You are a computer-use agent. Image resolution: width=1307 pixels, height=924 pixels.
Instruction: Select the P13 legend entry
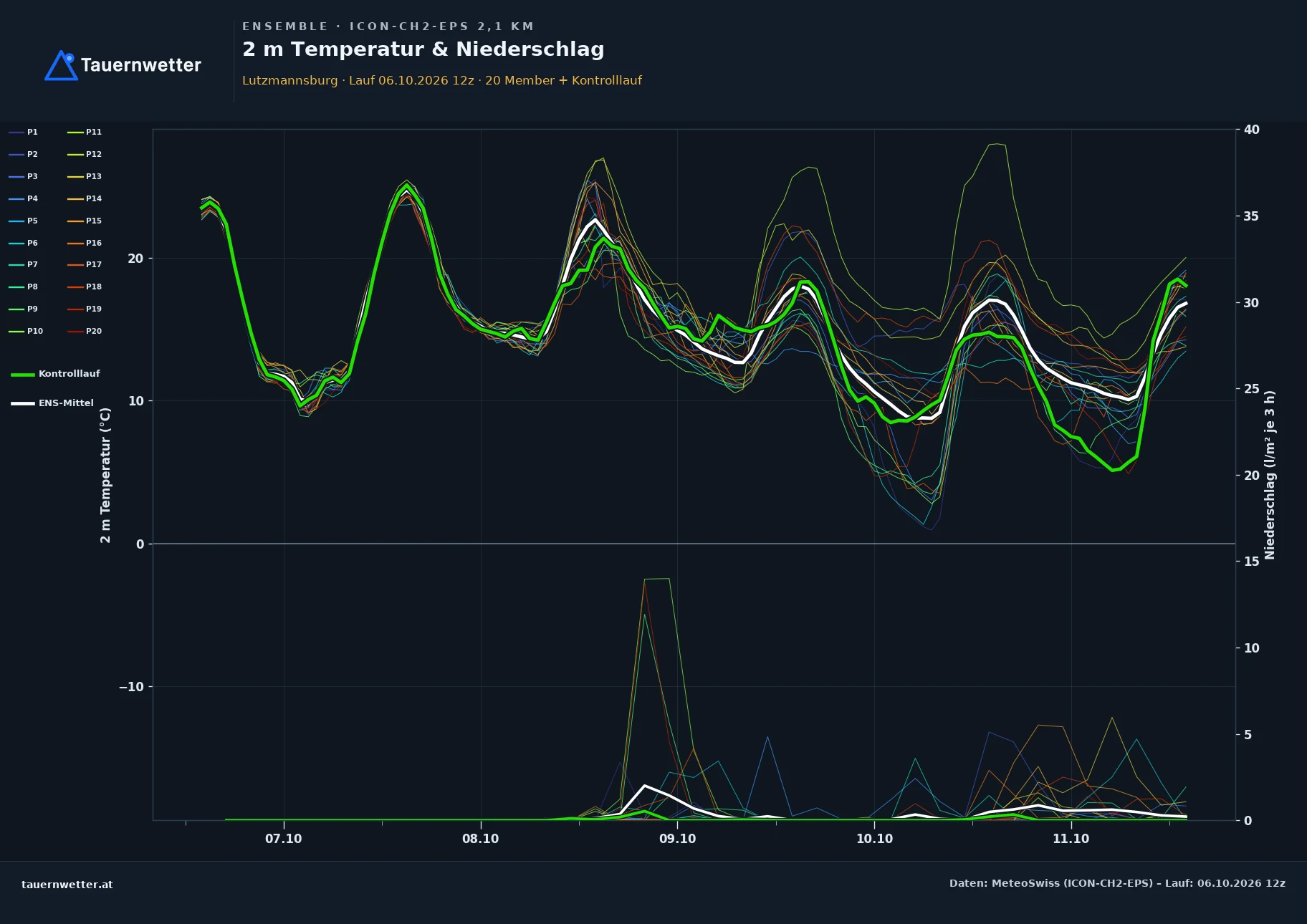click(x=85, y=176)
